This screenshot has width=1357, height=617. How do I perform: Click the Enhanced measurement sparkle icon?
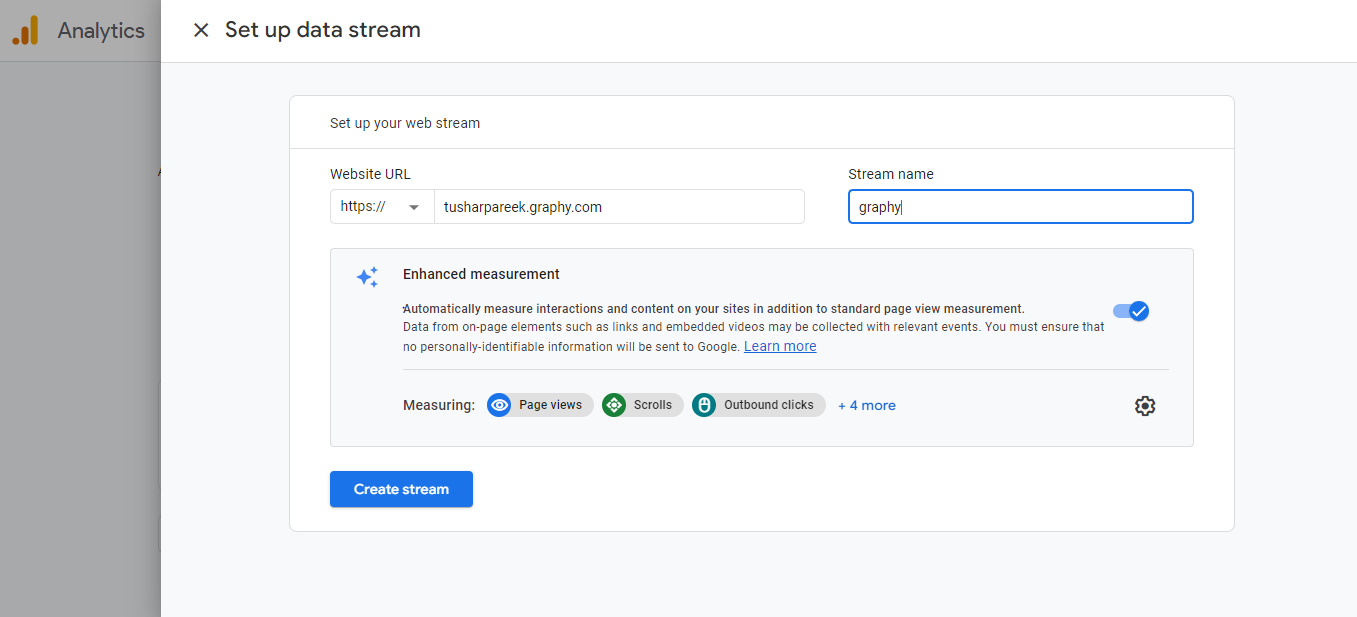click(367, 277)
